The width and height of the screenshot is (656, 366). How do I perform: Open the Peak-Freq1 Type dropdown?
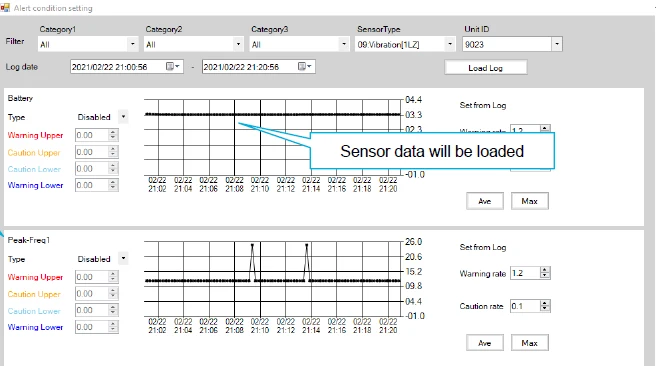[123, 259]
